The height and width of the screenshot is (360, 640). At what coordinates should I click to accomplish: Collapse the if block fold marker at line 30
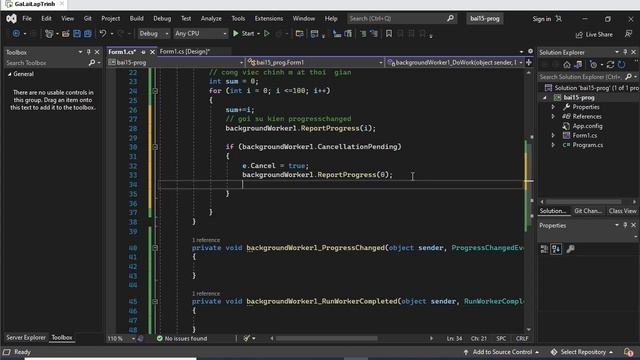click(155, 147)
